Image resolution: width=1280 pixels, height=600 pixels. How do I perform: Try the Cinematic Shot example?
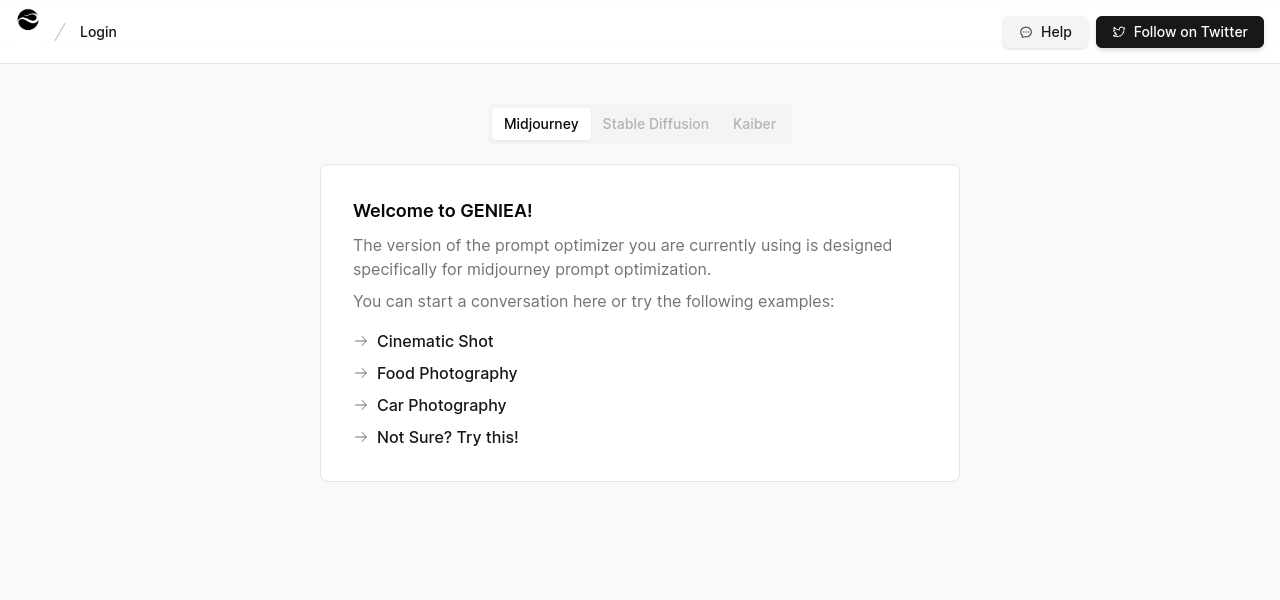435,341
